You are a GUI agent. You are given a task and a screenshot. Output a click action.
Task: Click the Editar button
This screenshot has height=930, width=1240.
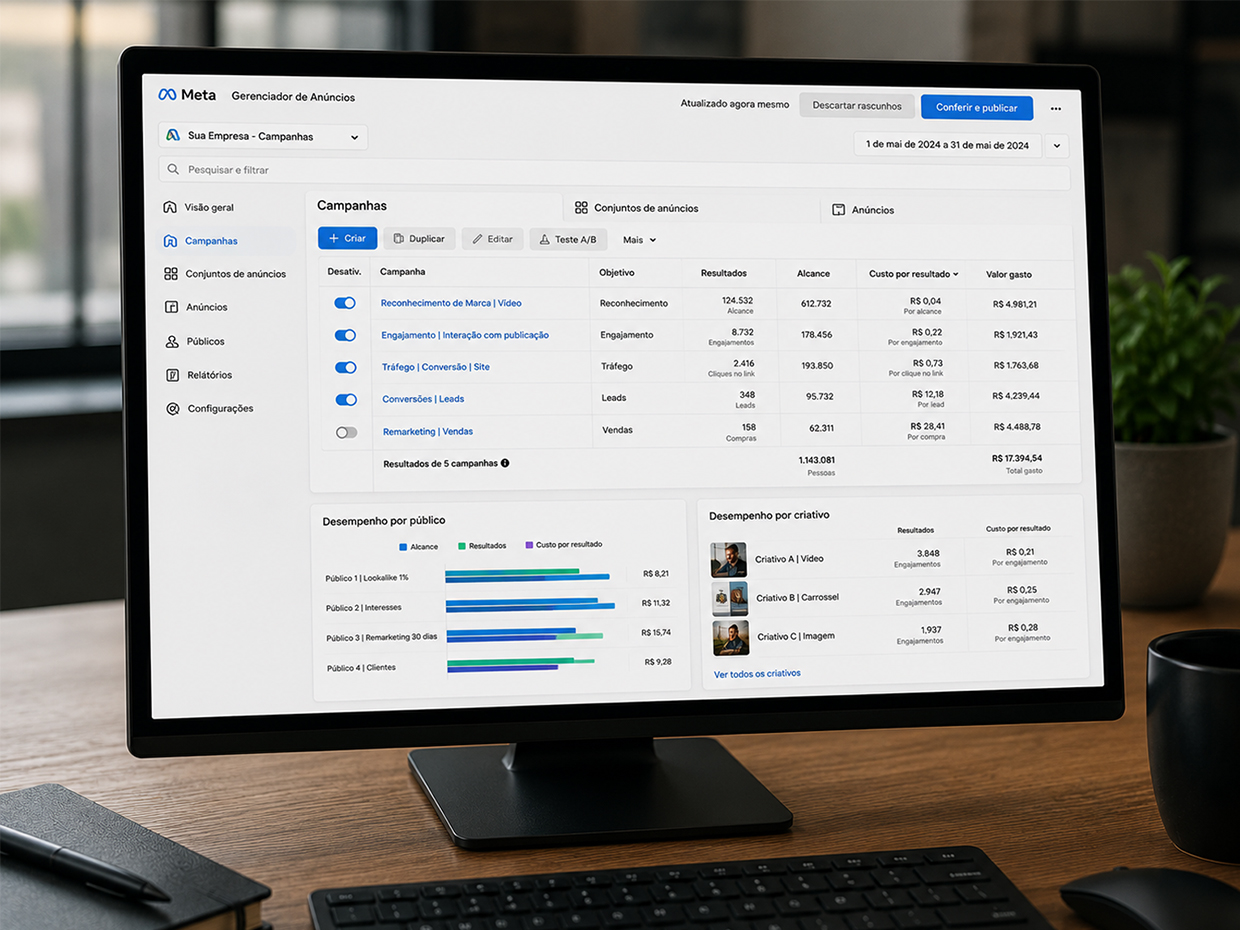click(492, 239)
